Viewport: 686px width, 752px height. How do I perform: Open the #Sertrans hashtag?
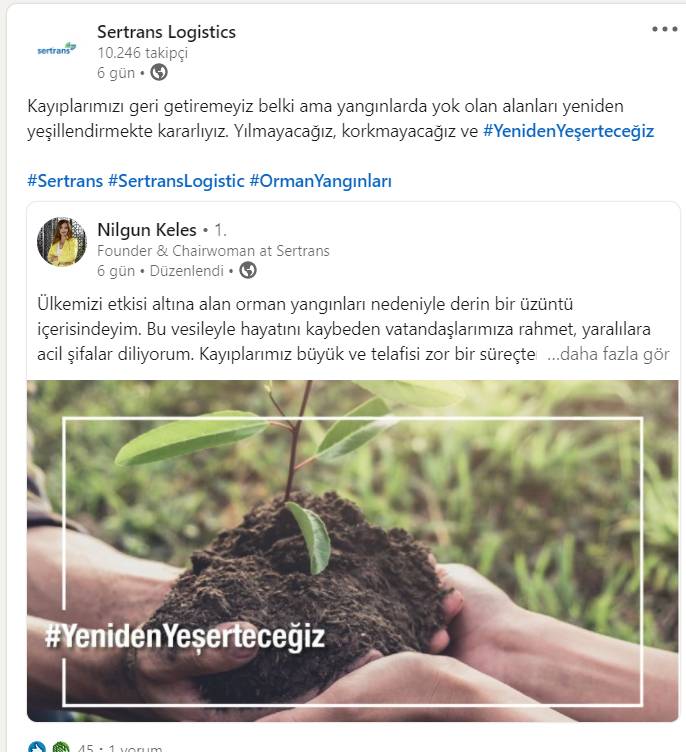[65, 181]
